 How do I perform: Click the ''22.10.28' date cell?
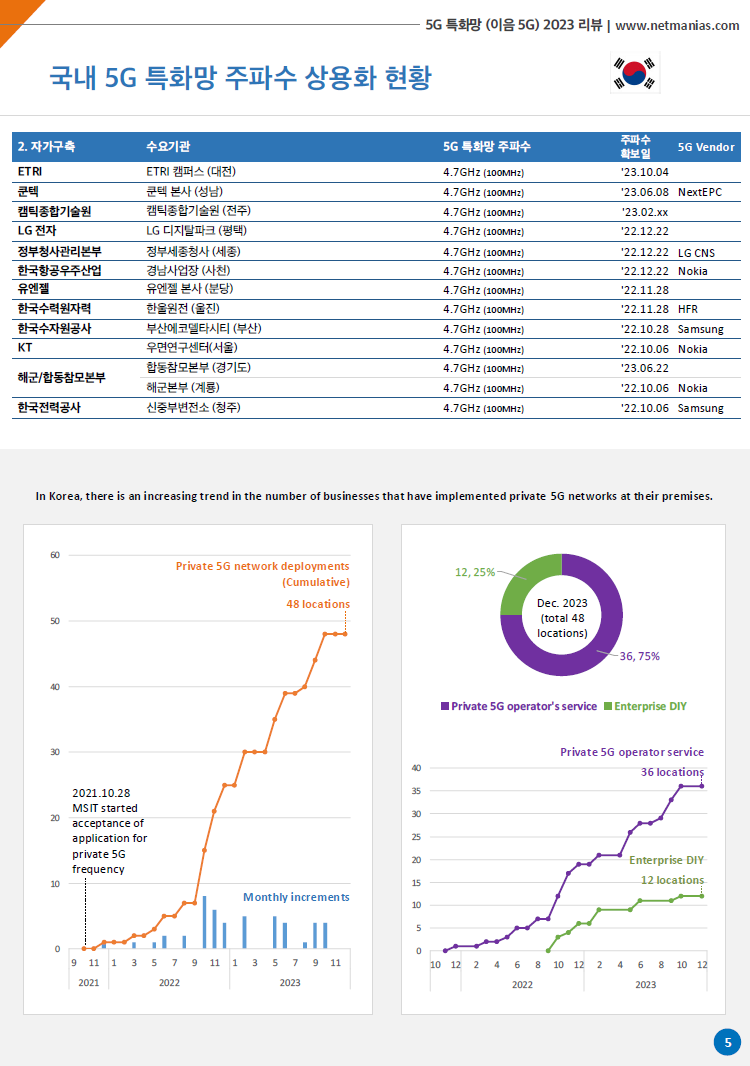[645, 329]
